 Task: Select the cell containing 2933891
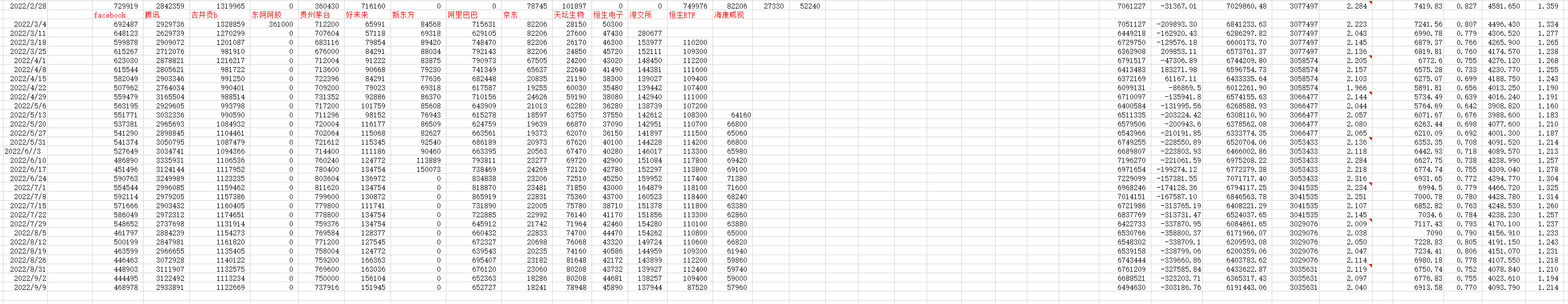click(x=166, y=287)
